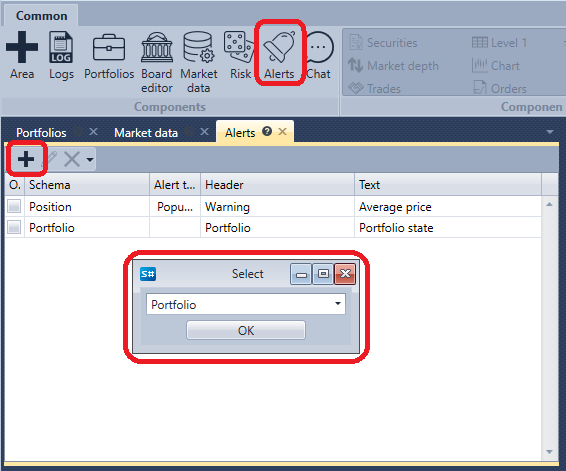Open help icon on Alerts tab

267,131
